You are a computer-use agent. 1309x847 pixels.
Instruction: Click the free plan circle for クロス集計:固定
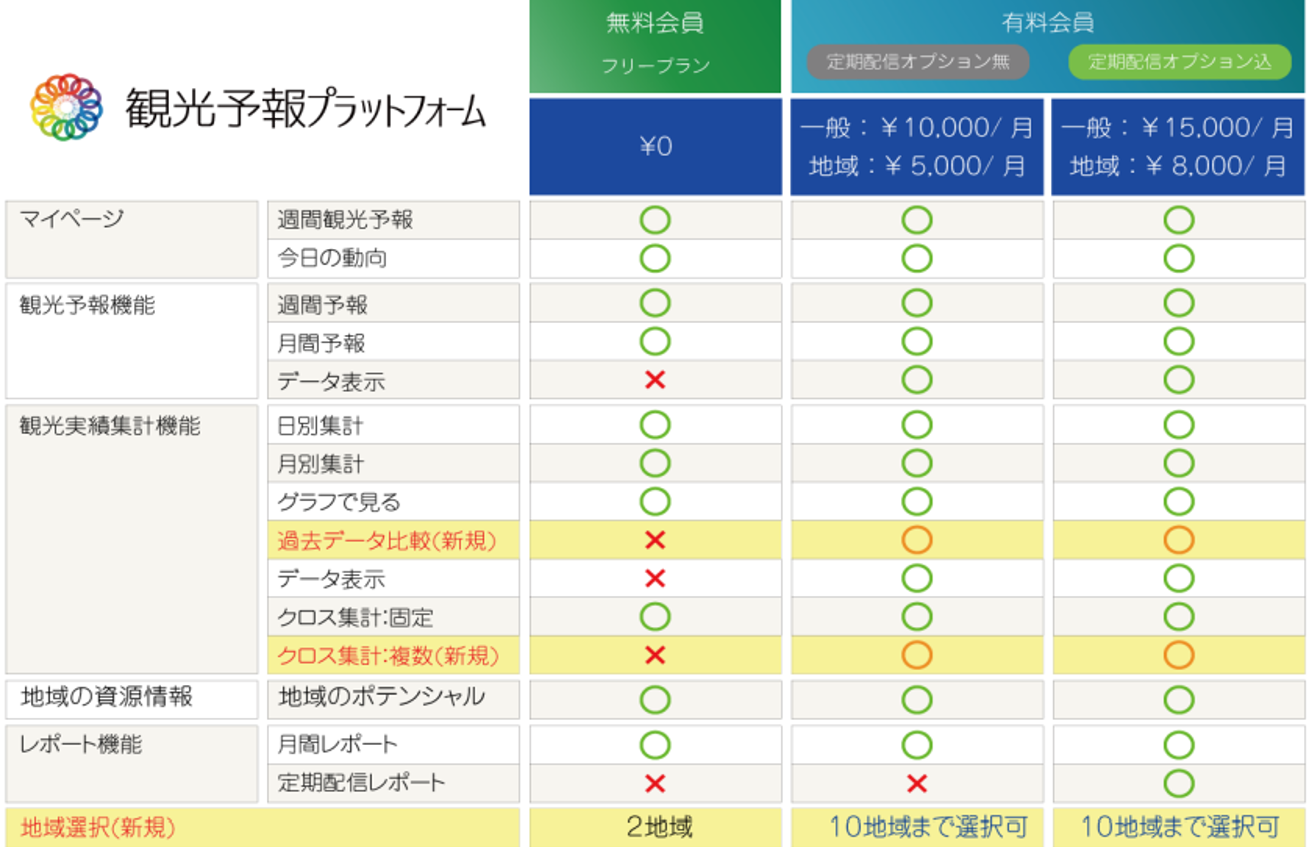click(655, 618)
